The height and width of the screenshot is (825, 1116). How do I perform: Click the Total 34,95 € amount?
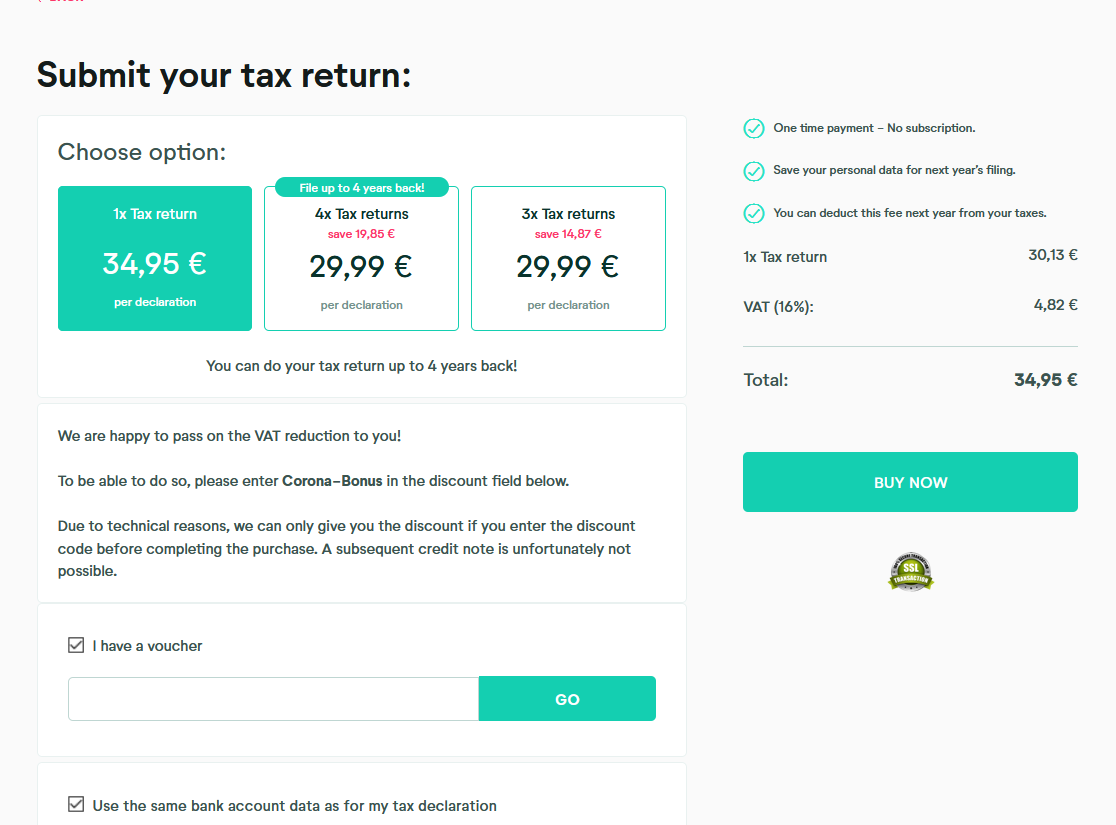[x=1045, y=380]
